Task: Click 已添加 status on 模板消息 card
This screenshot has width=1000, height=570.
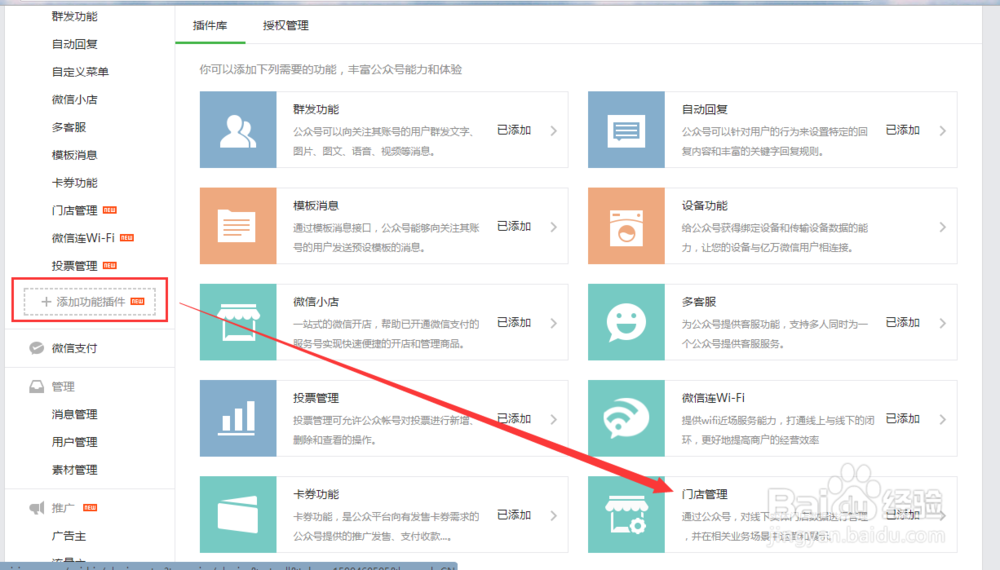Action: point(514,226)
